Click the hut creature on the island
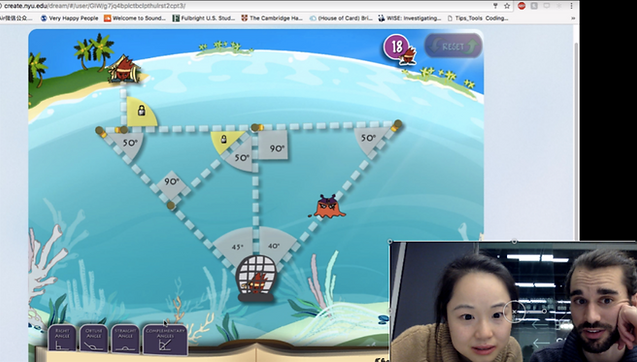 (124, 69)
